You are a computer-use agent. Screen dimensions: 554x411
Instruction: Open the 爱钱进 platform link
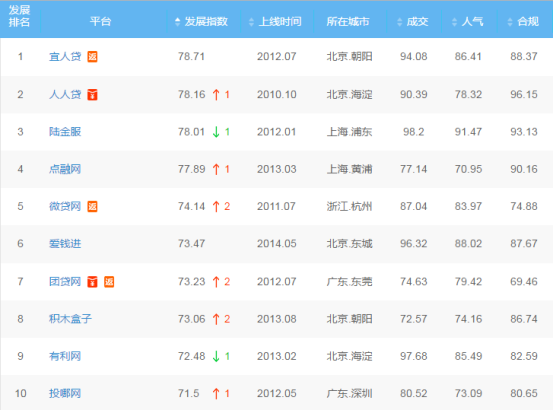pyautogui.click(x=65, y=243)
